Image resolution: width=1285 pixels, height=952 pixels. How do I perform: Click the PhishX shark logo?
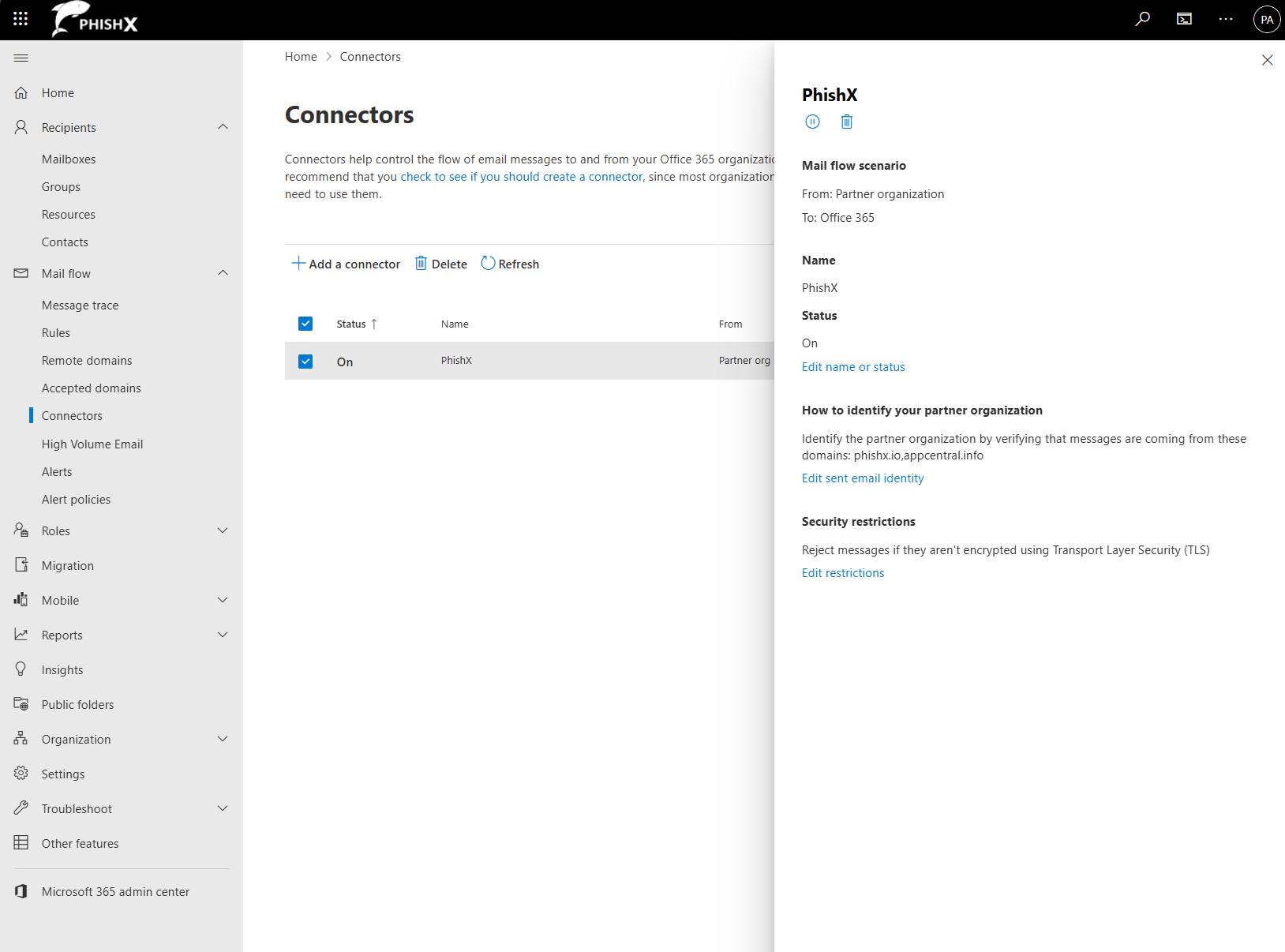point(95,19)
